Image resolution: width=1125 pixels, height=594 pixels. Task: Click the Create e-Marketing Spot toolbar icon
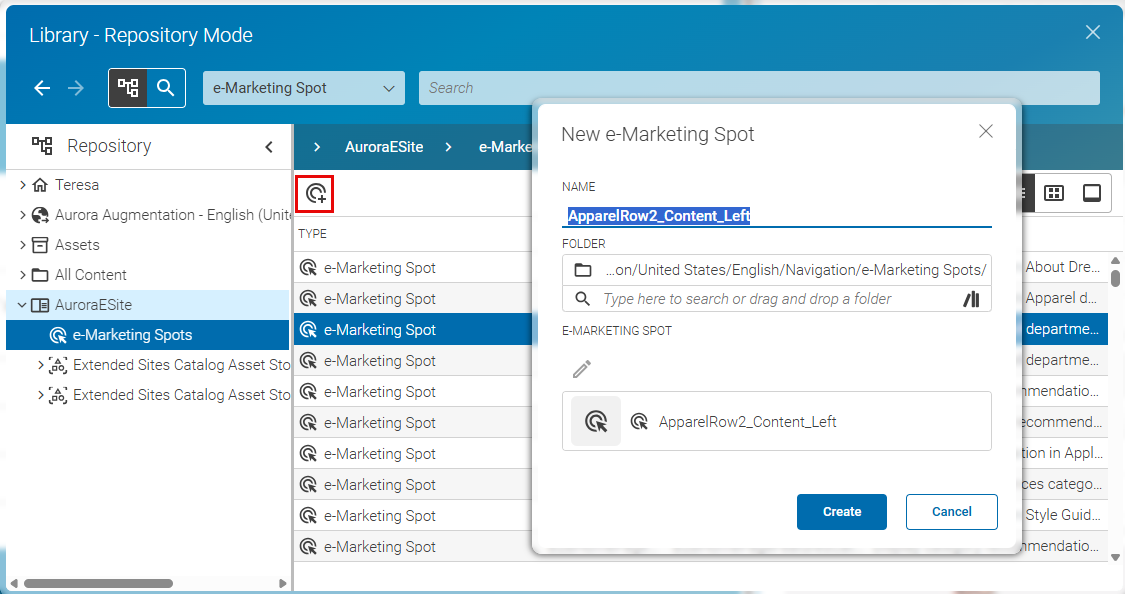314,194
